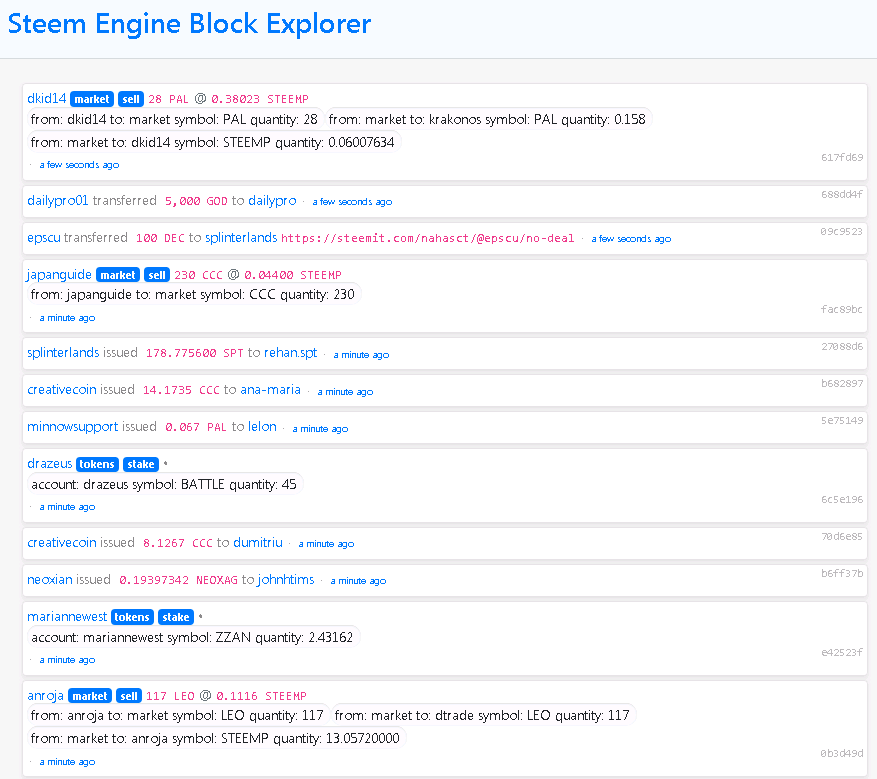Viewport: 877px width, 779px height.
Task: Open transaction hash 70d6e85
Action: 842,536
